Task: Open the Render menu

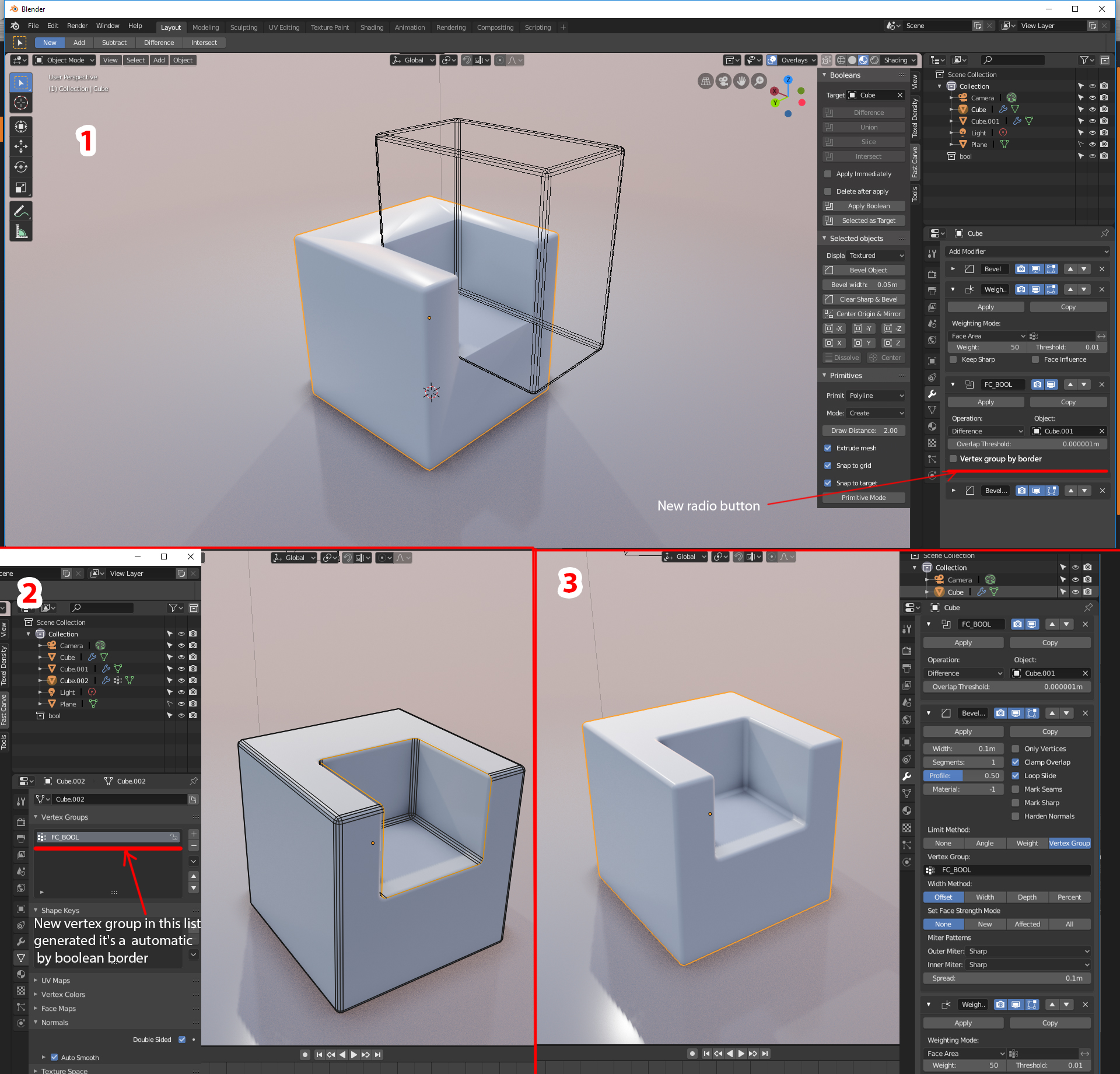Action: coord(77,26)
